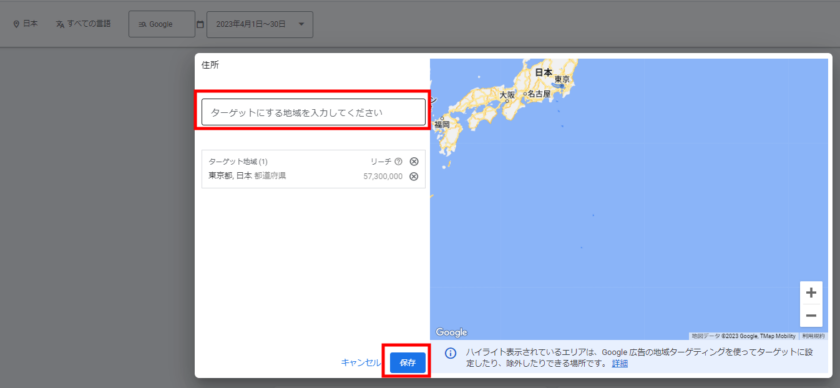This screenshot has width=840, height=388.
Task: Zoom in on the map
Action: 811,293
